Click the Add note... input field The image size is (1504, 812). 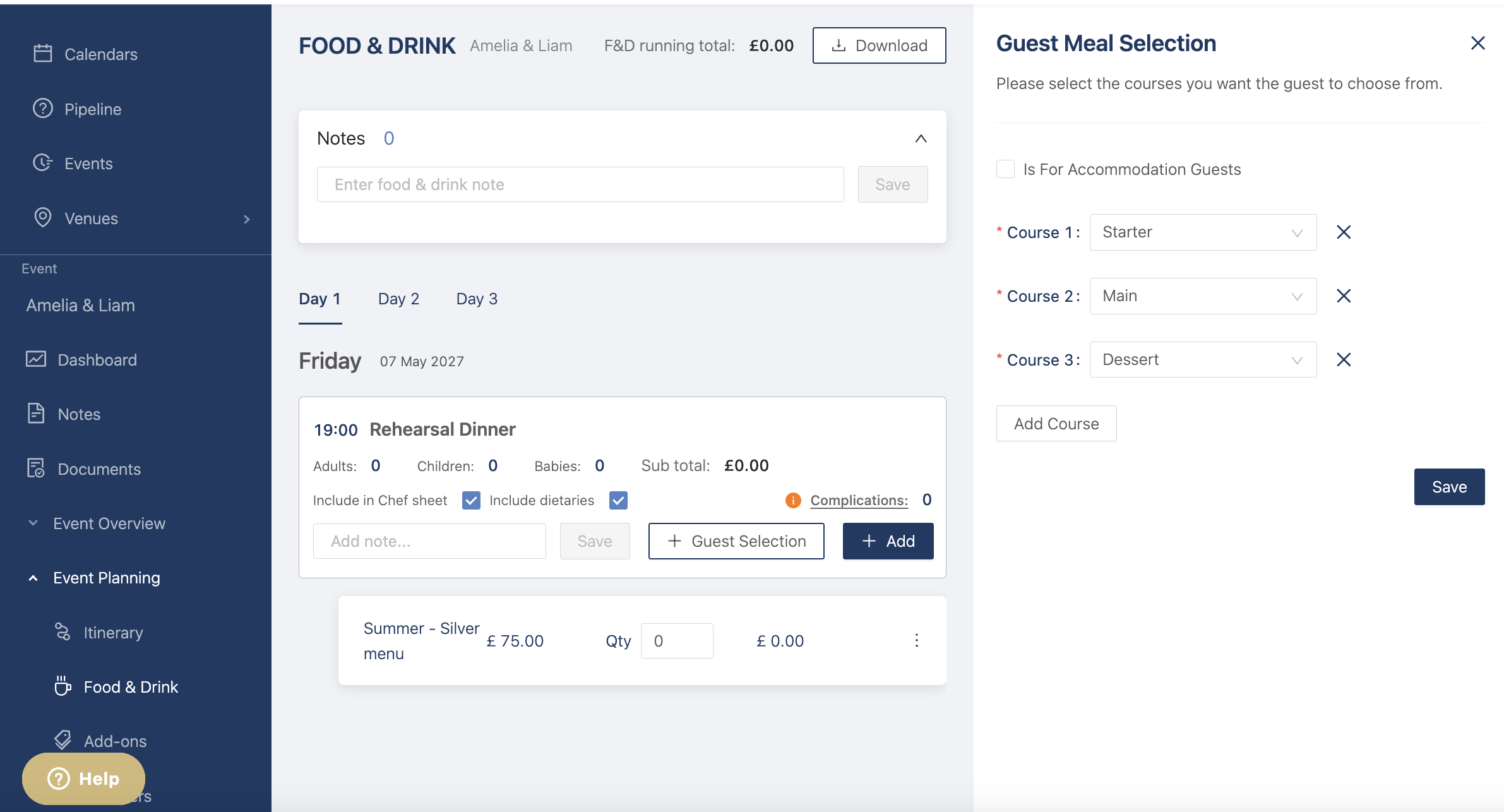(x=429, y=541)
